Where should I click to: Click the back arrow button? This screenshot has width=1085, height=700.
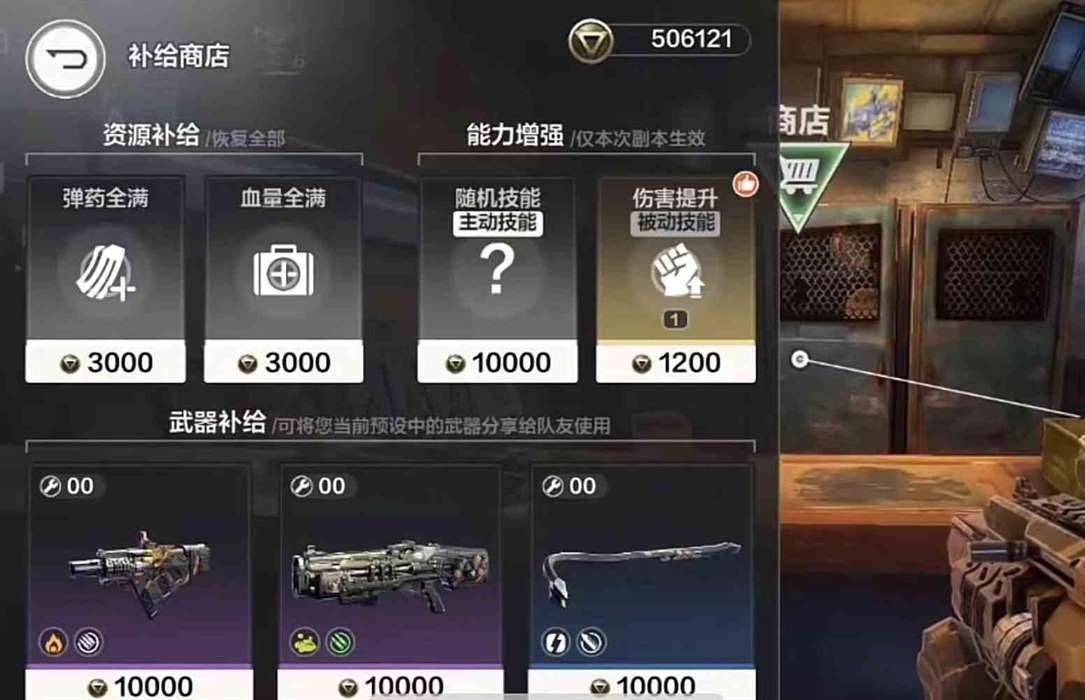[66, 59]
